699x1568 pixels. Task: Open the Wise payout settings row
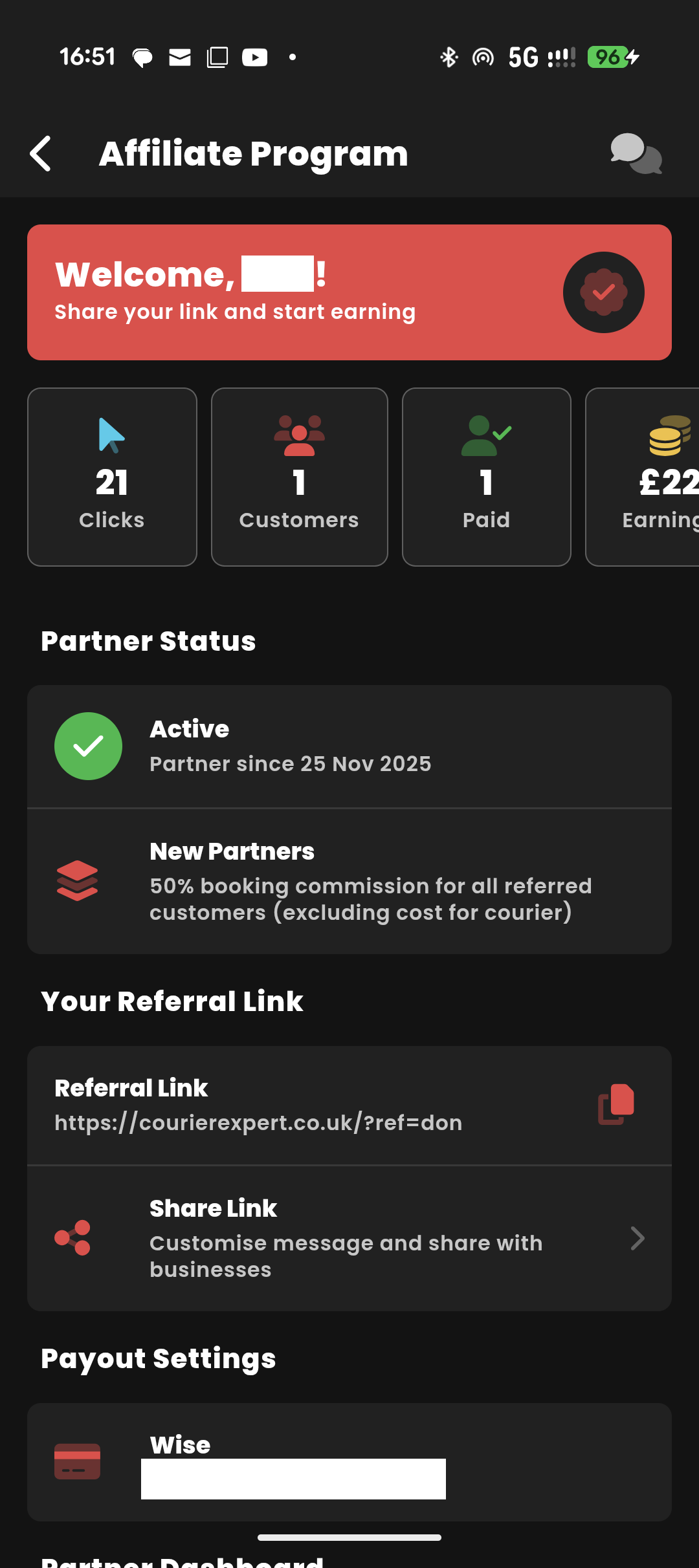point(349,1462)
